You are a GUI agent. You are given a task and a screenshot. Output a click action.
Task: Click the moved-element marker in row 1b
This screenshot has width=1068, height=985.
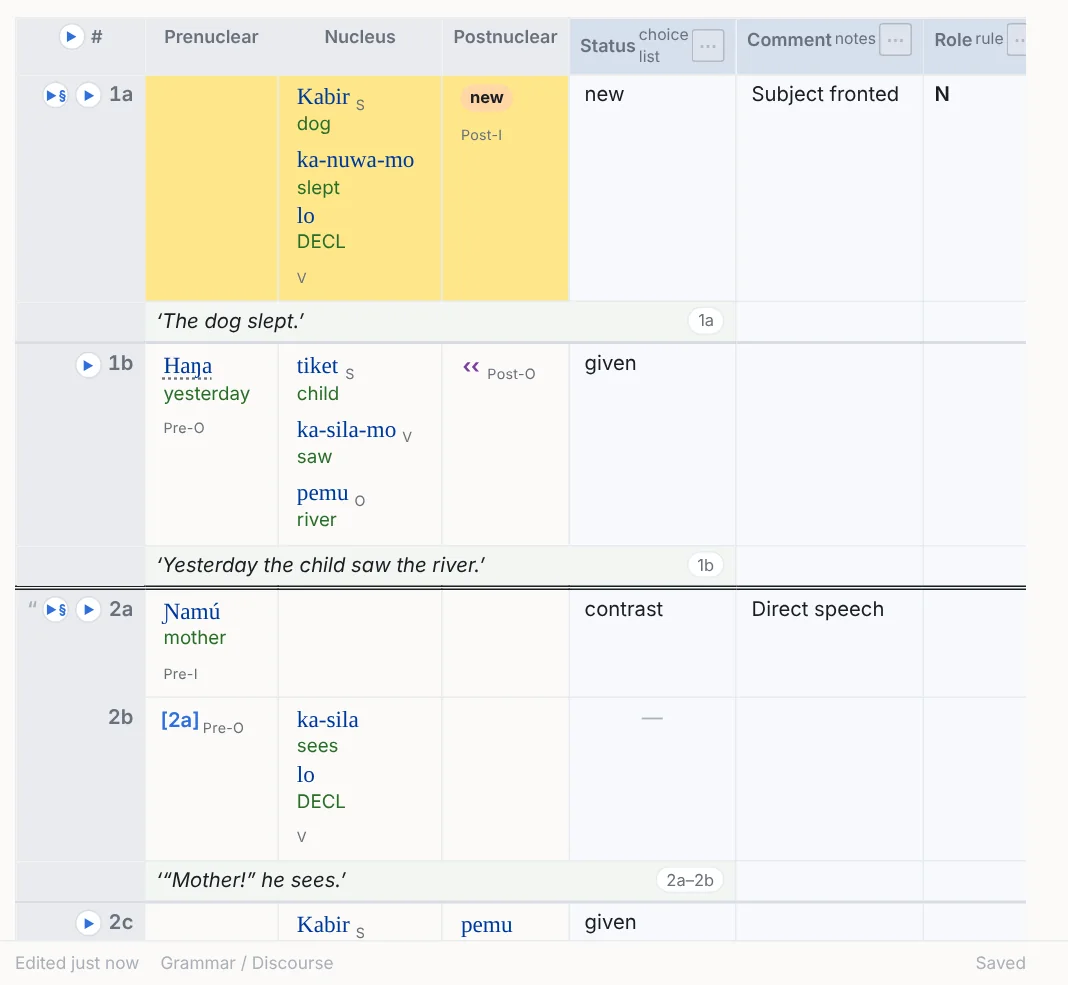[471, 367]
